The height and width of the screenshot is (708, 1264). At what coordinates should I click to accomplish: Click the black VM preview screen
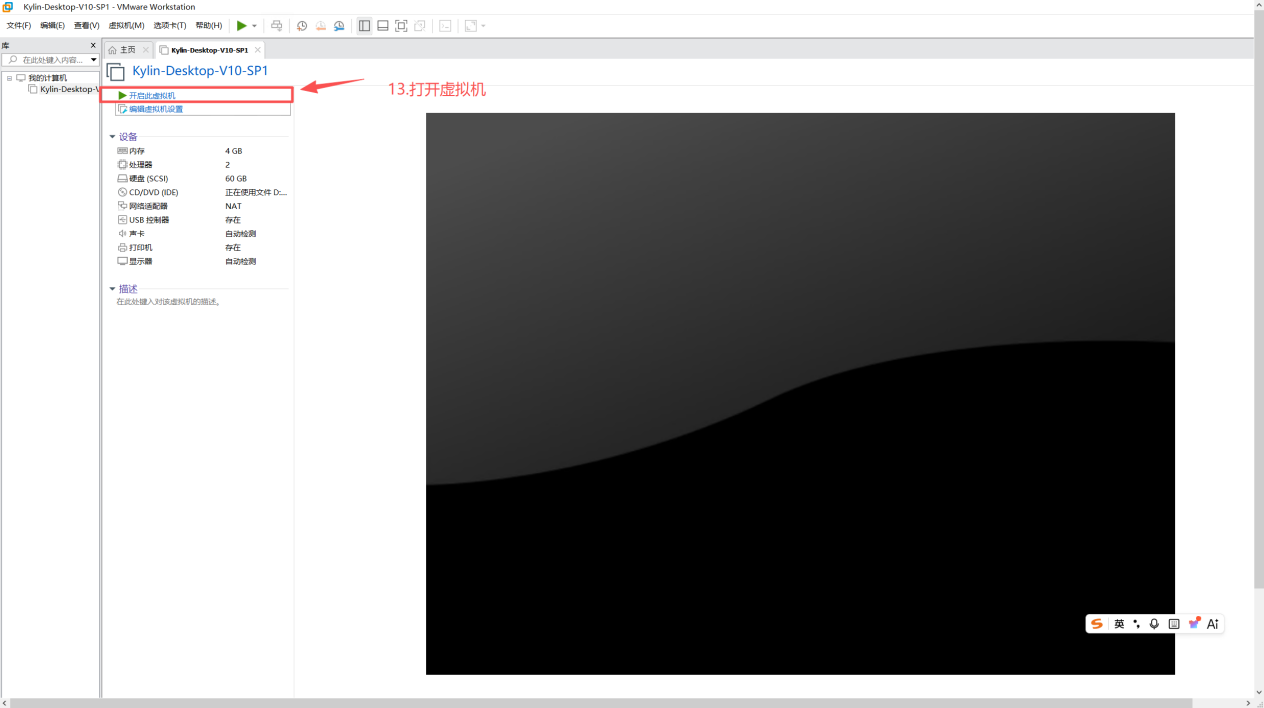coord(800,393)
